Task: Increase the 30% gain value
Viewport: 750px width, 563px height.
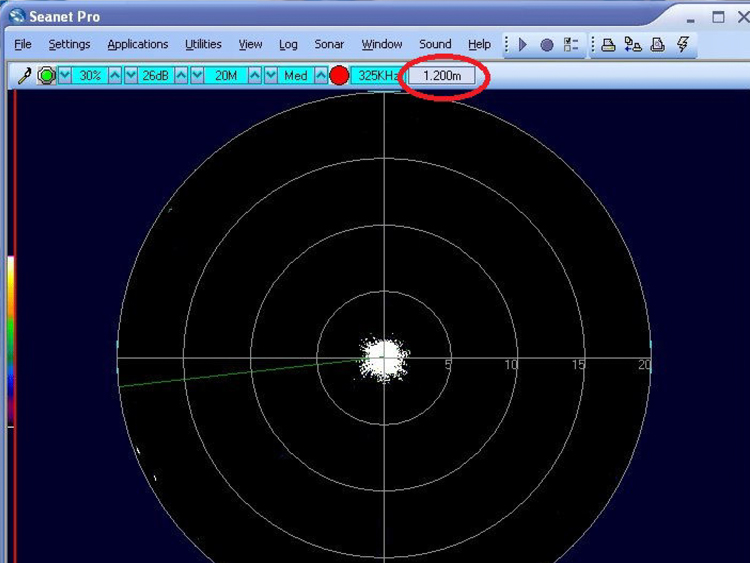Action: 115,76
